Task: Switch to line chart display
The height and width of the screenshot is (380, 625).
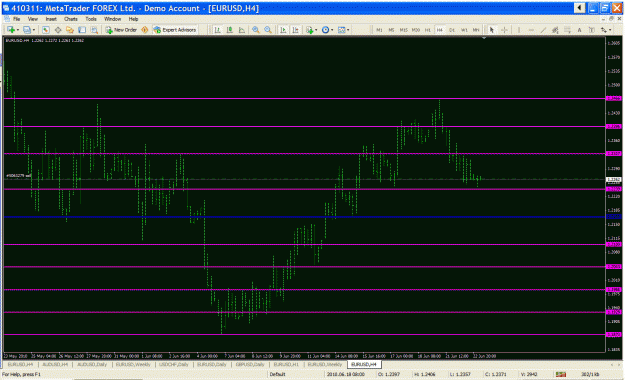Action: coord(242,30)
